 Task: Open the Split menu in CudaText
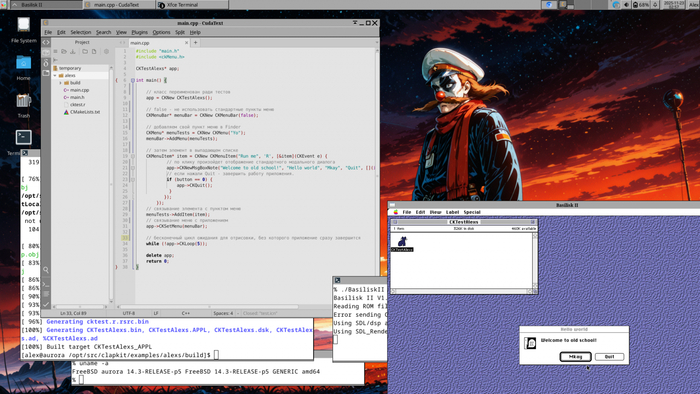coord(180,32)
